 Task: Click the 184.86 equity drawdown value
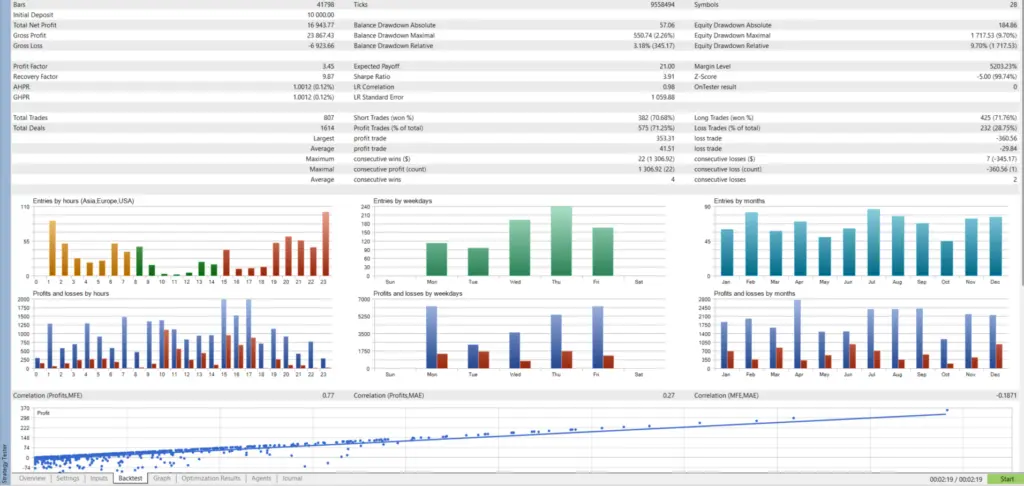click(1008, 25)
